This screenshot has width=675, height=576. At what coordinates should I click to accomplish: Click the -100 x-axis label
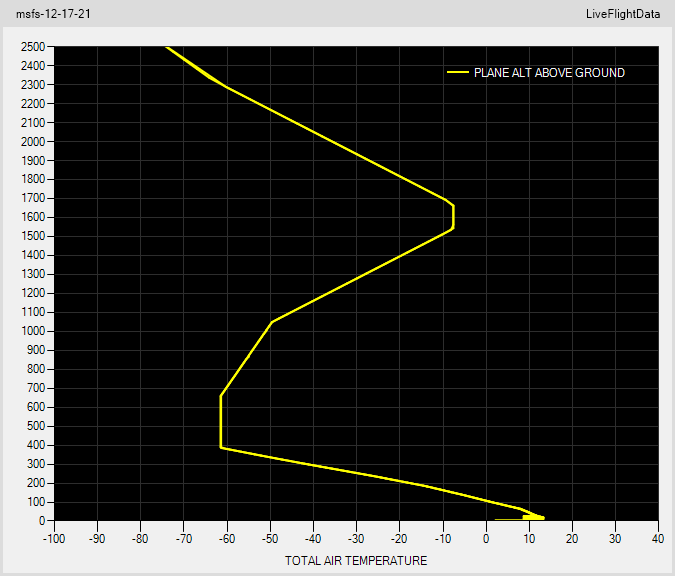pyautogui.click(x=54, y=539)
